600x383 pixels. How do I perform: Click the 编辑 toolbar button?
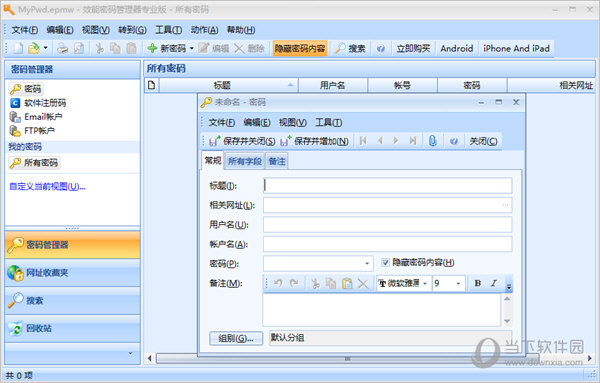214,48
